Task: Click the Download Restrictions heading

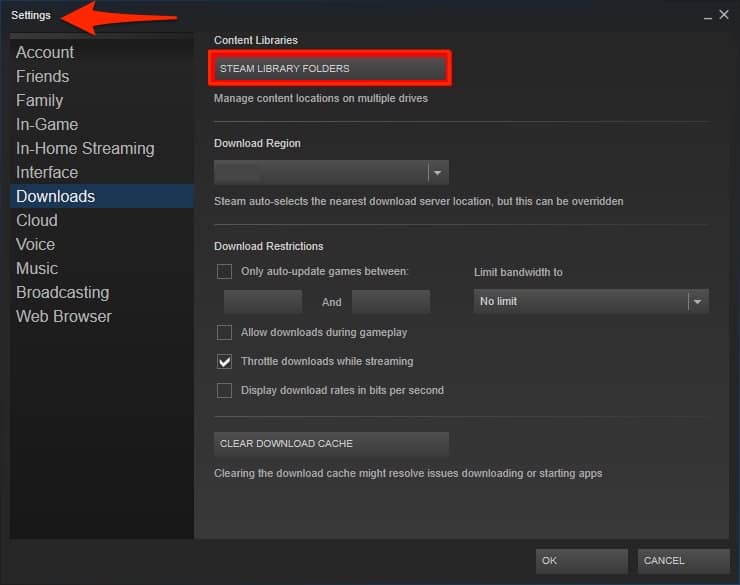Action: (269, 246)
